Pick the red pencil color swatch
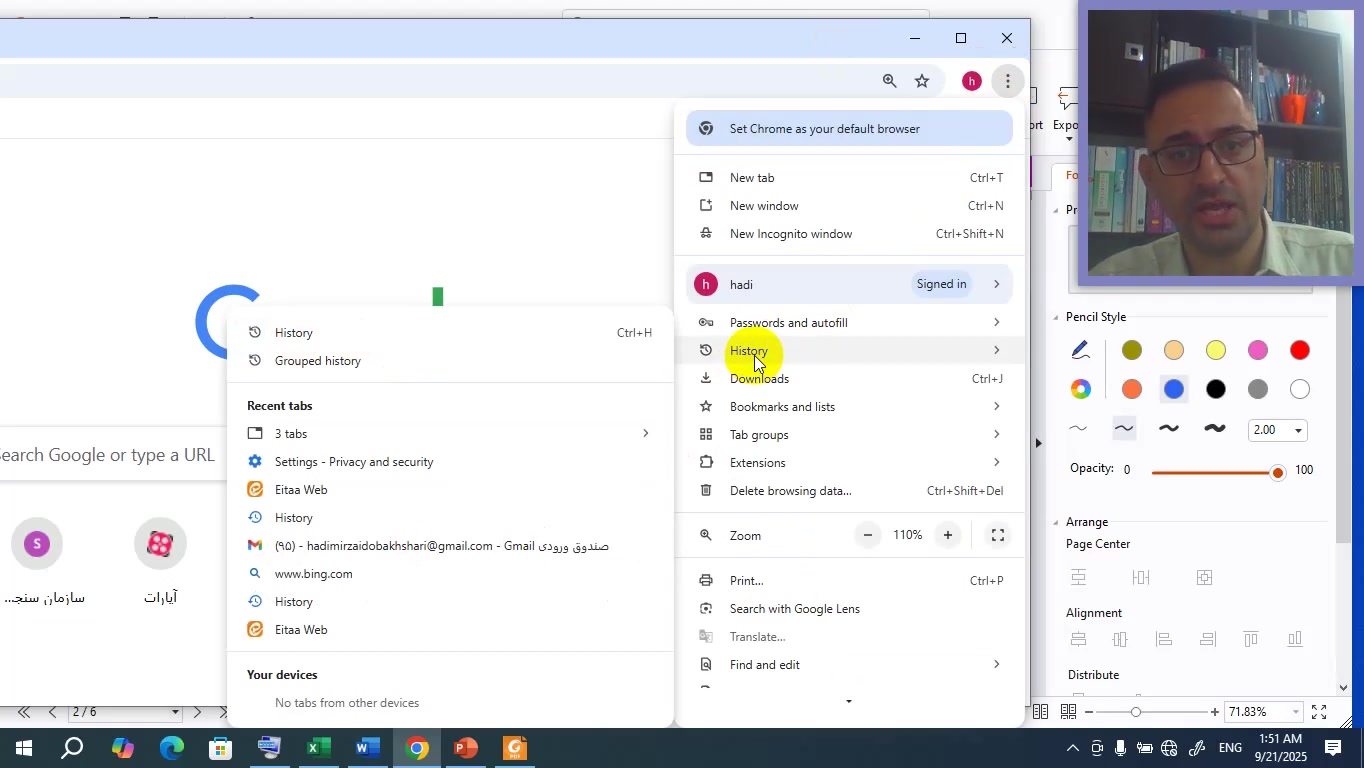The width and height of the screenshot is (1364, 768). (1299, 350)
